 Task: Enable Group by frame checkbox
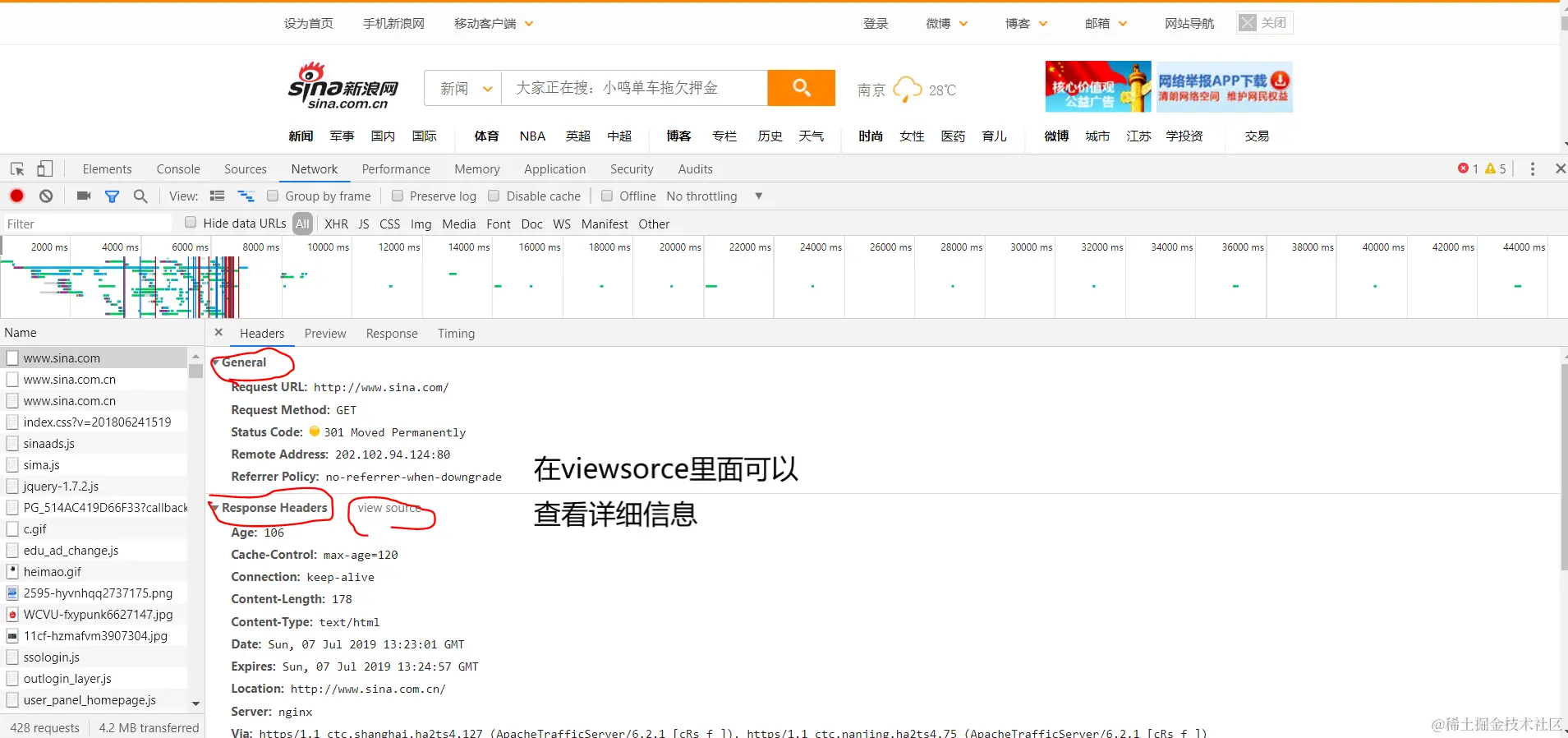(274, 196)
